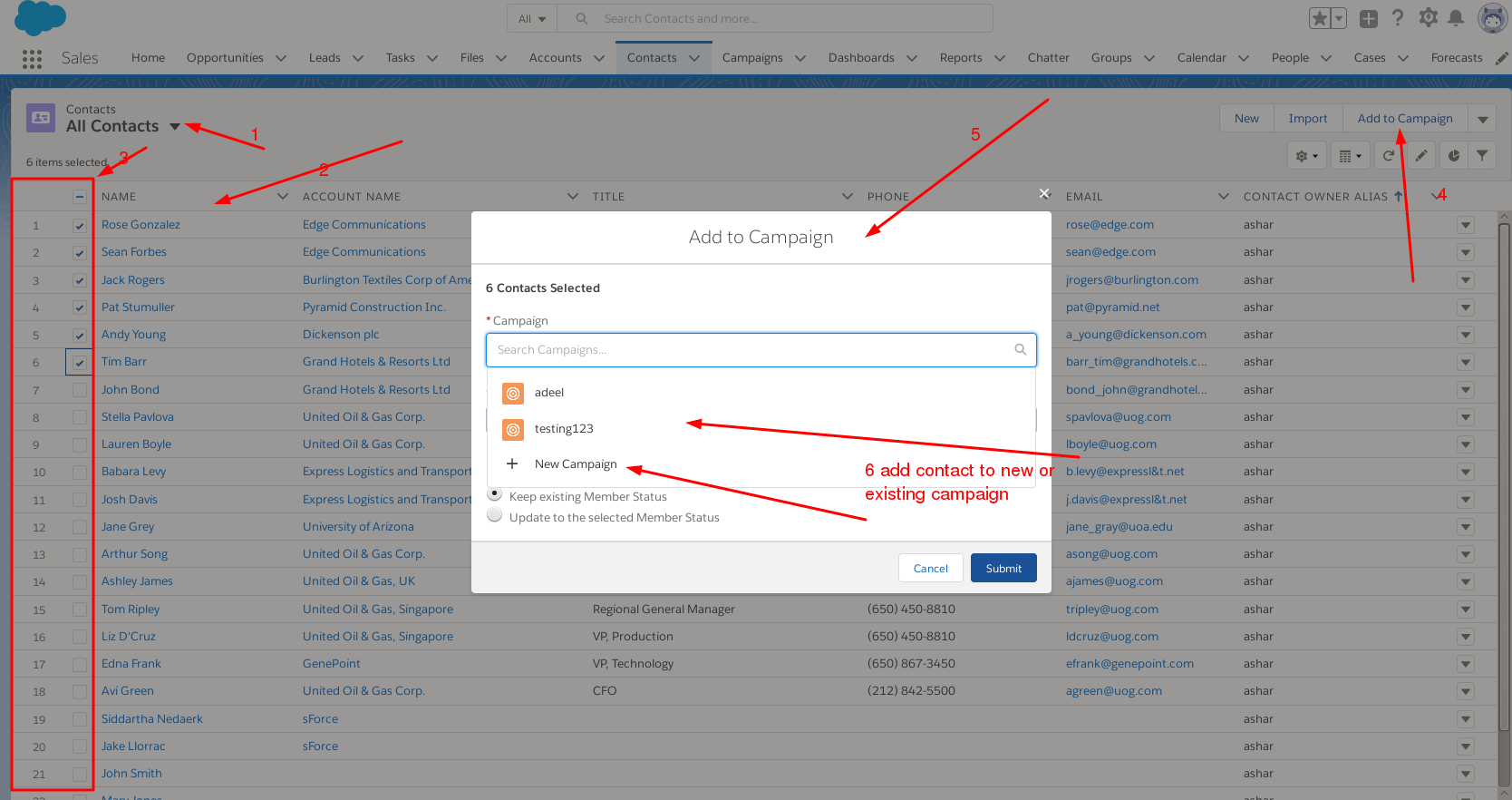Expand the Leads tab chevron

[358, 58]
